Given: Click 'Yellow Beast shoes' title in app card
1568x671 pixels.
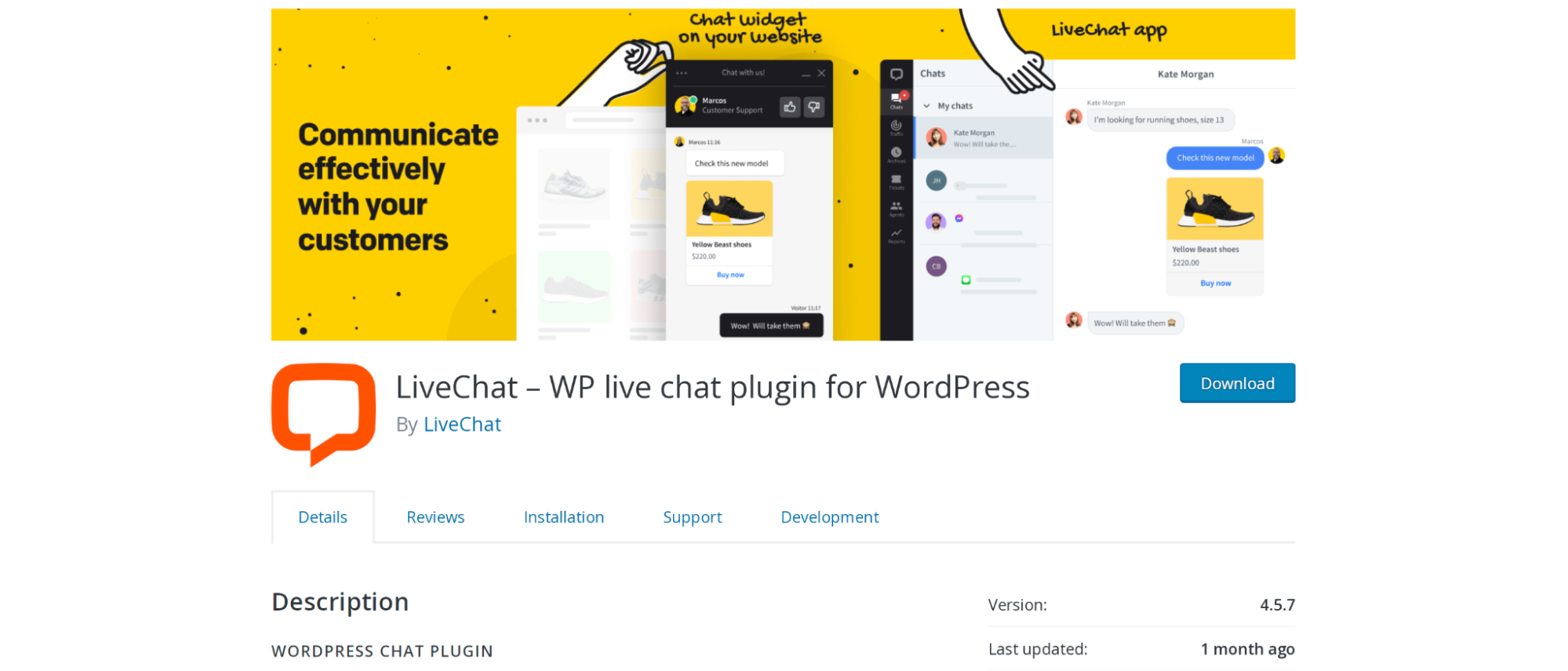Looking at the screenshot, I should pos(1206,250).
